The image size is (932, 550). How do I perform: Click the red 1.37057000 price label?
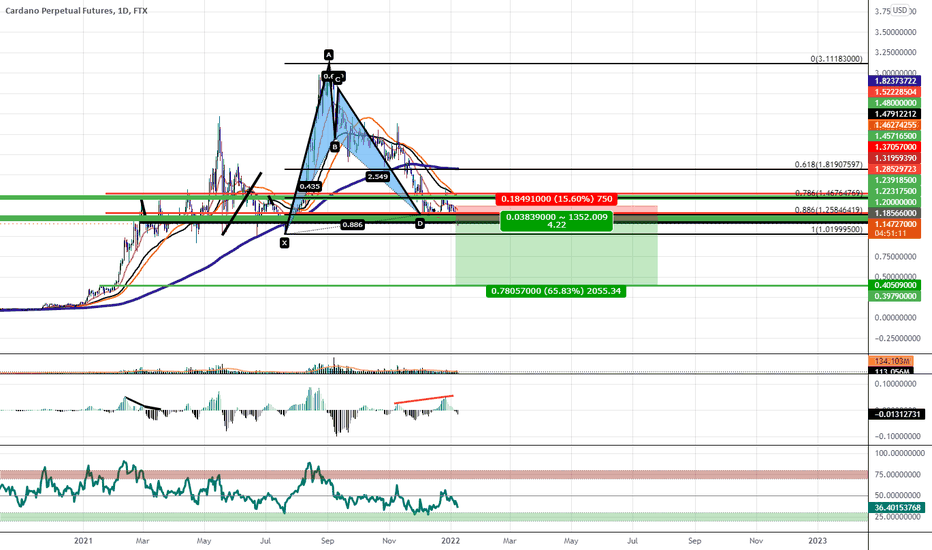coord(895,147)
